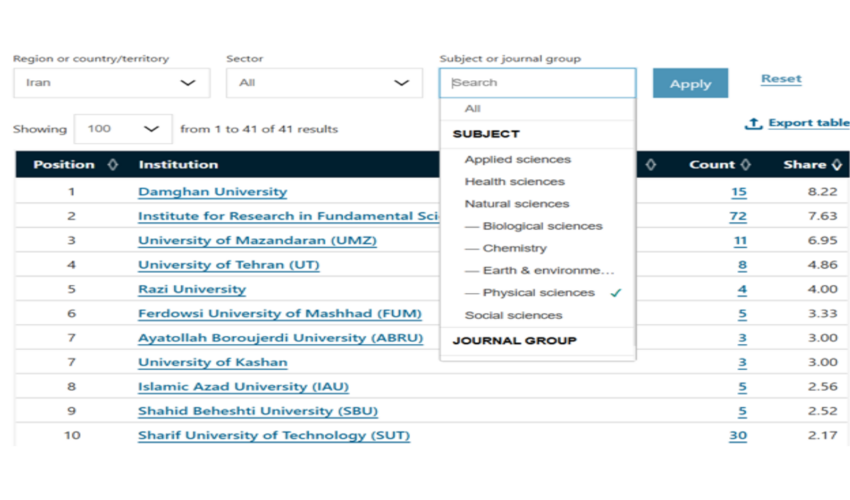The height and width of the screenshot is (500, 850).
Task: Select Natural sciences subject option
Action: [517, 204]
